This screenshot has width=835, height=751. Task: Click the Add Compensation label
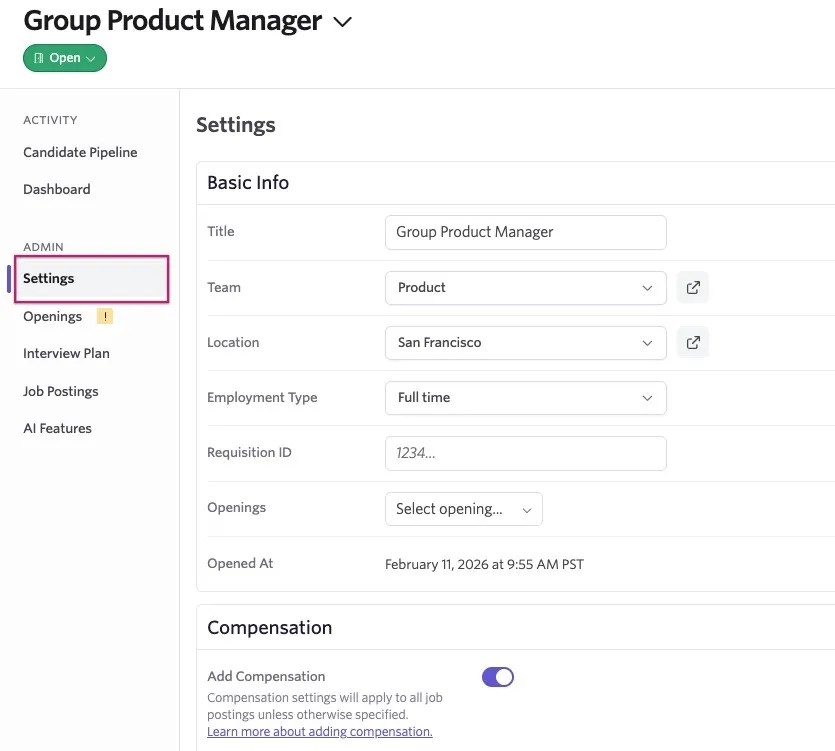coord(266,676)
